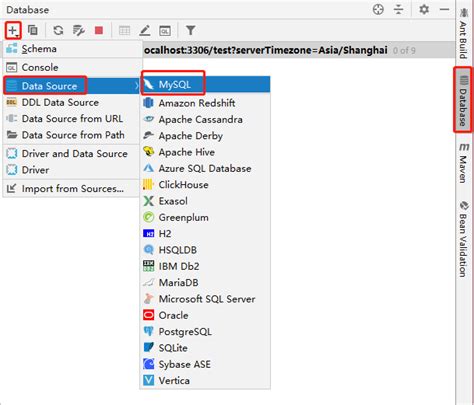Image resolution: width=474 pixels, height=405 pixels.
Task: Select Vertica data source
Action: point(205,381)
